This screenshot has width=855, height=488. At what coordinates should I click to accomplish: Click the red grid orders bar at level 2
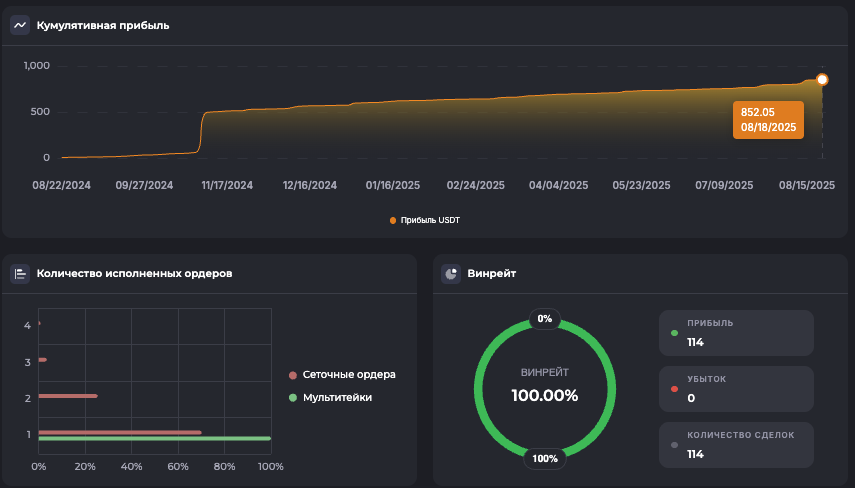pos(67,396)
